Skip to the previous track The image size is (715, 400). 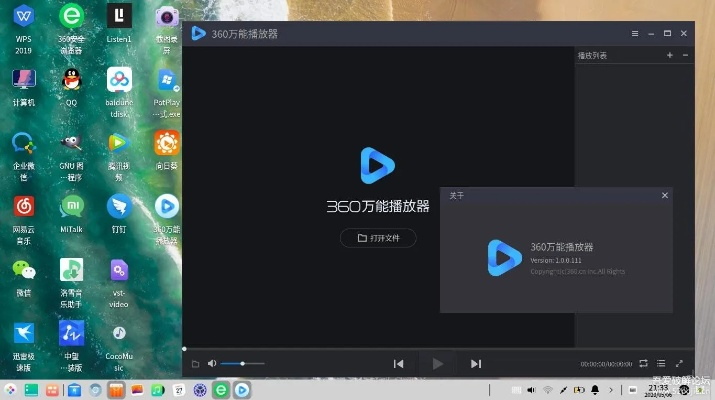[398, 364]
